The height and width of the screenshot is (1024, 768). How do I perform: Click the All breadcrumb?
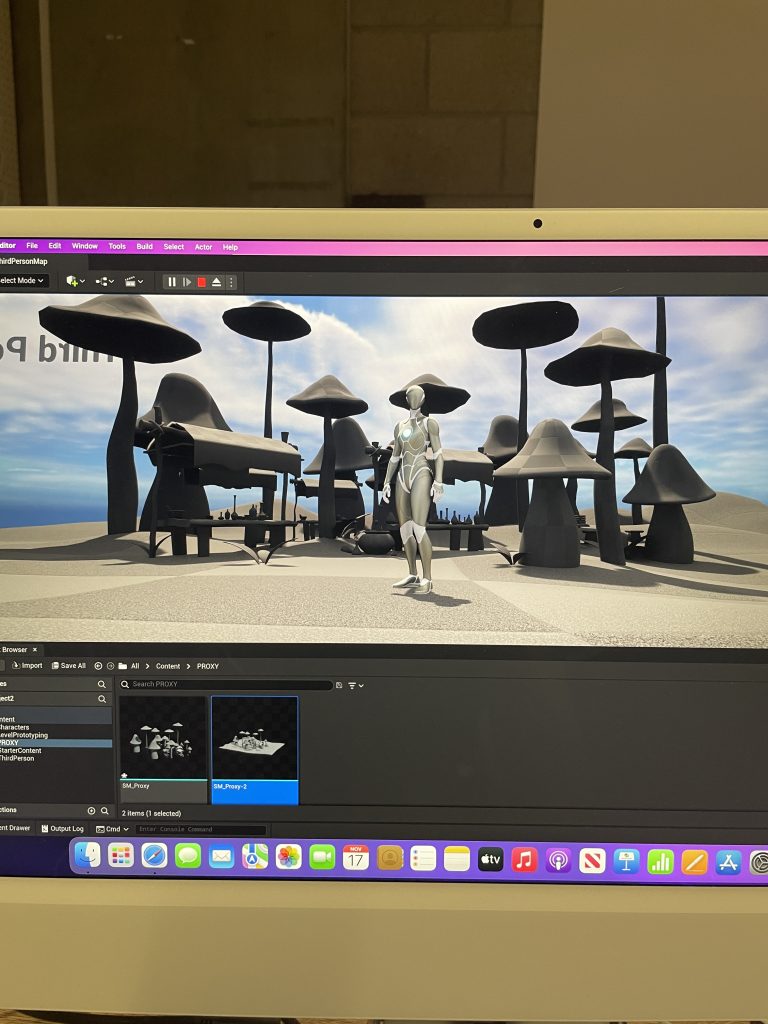click(x=135, y=666)
